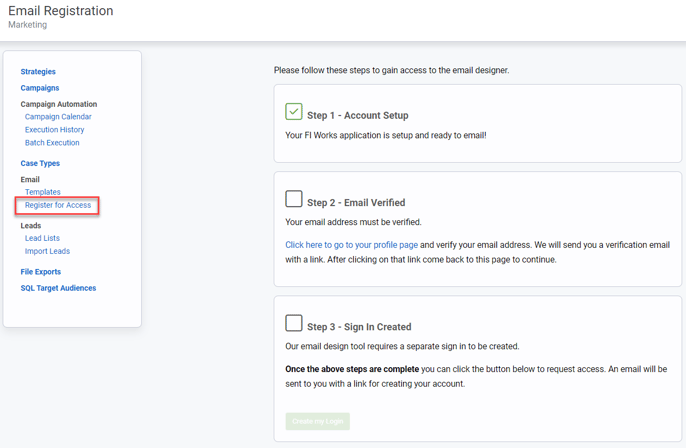The height and width of the screenshot is (448, 686).
Task: Open email Templates
Action: point(43,192)
